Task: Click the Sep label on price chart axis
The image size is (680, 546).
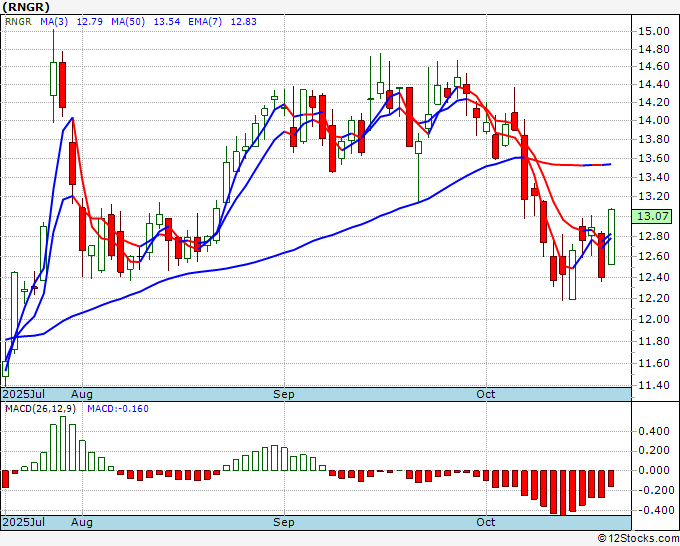Action: tap(285, 395)
